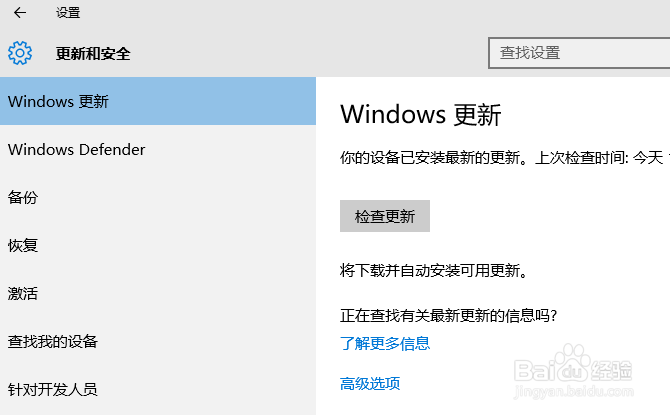Click the Windows 更新 page heading
The height and width of the screenshot is (415, 670).
[x=420, y=114]
